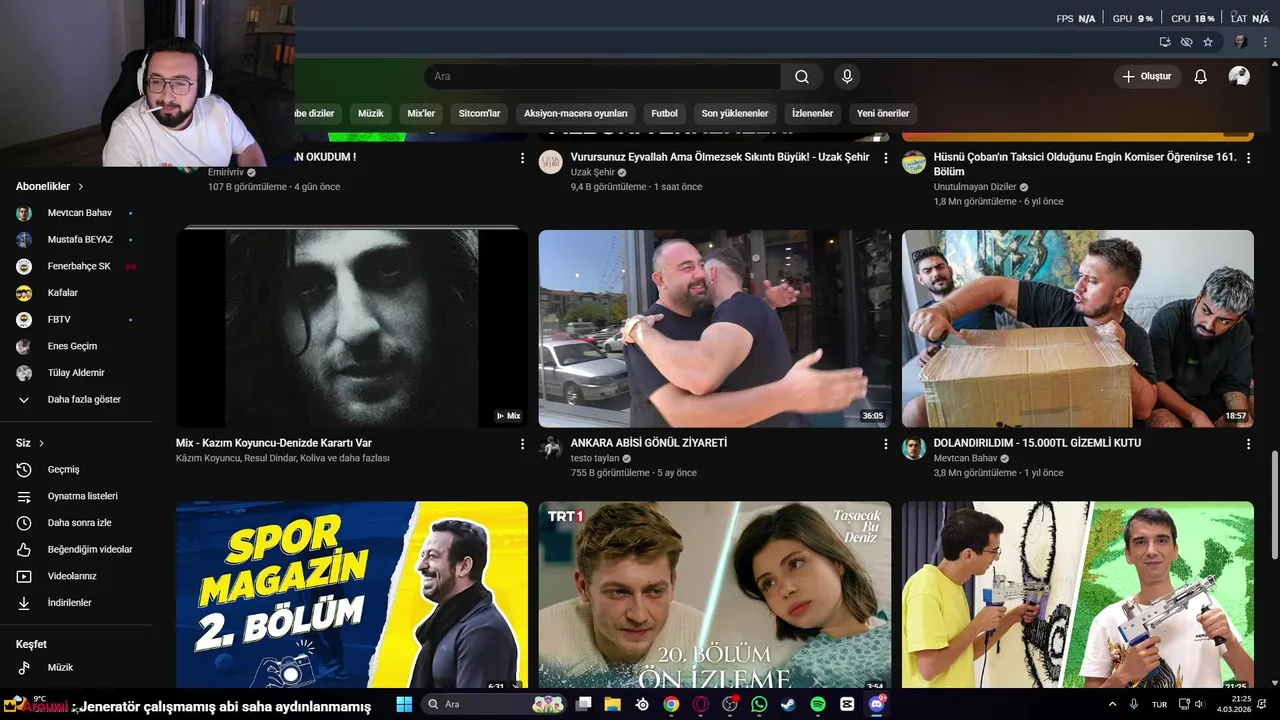Open options for Hüsnü Çoban video
The height and width of the screenshot is (720, 1280).
pyautogui.click(x=1248, y=158)
